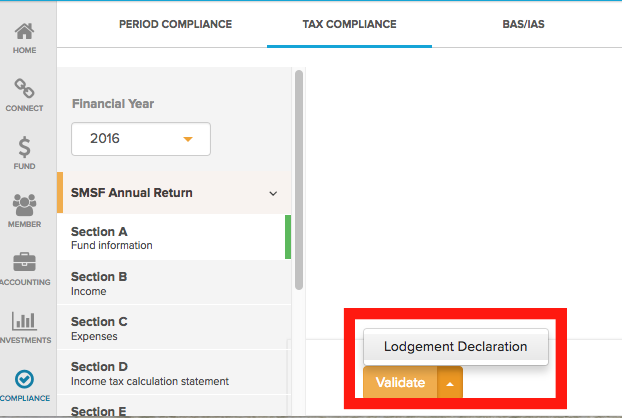This screenshot has height=418, width=622.
Task: Open the Investments chart icon
Action: [x=24, y=321]
